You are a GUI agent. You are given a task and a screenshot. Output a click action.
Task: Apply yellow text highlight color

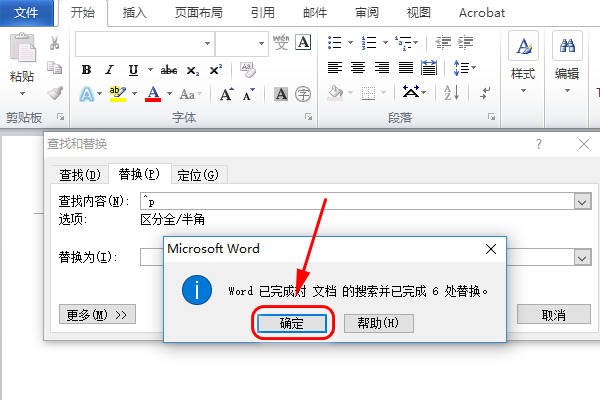coord(118,94)
